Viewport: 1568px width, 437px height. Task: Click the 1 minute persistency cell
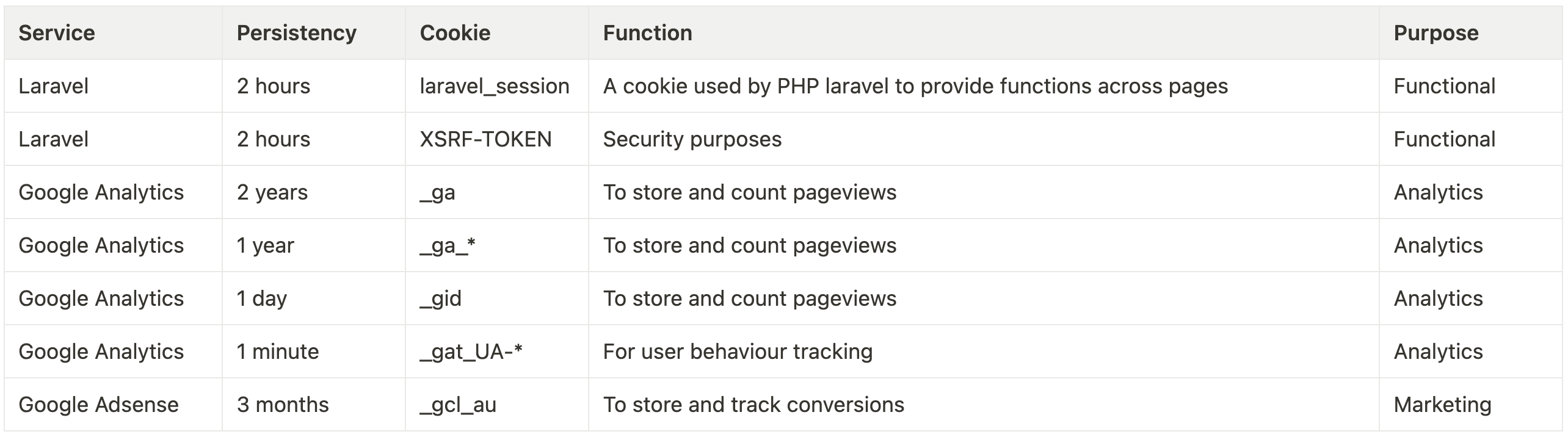point(314,352)
